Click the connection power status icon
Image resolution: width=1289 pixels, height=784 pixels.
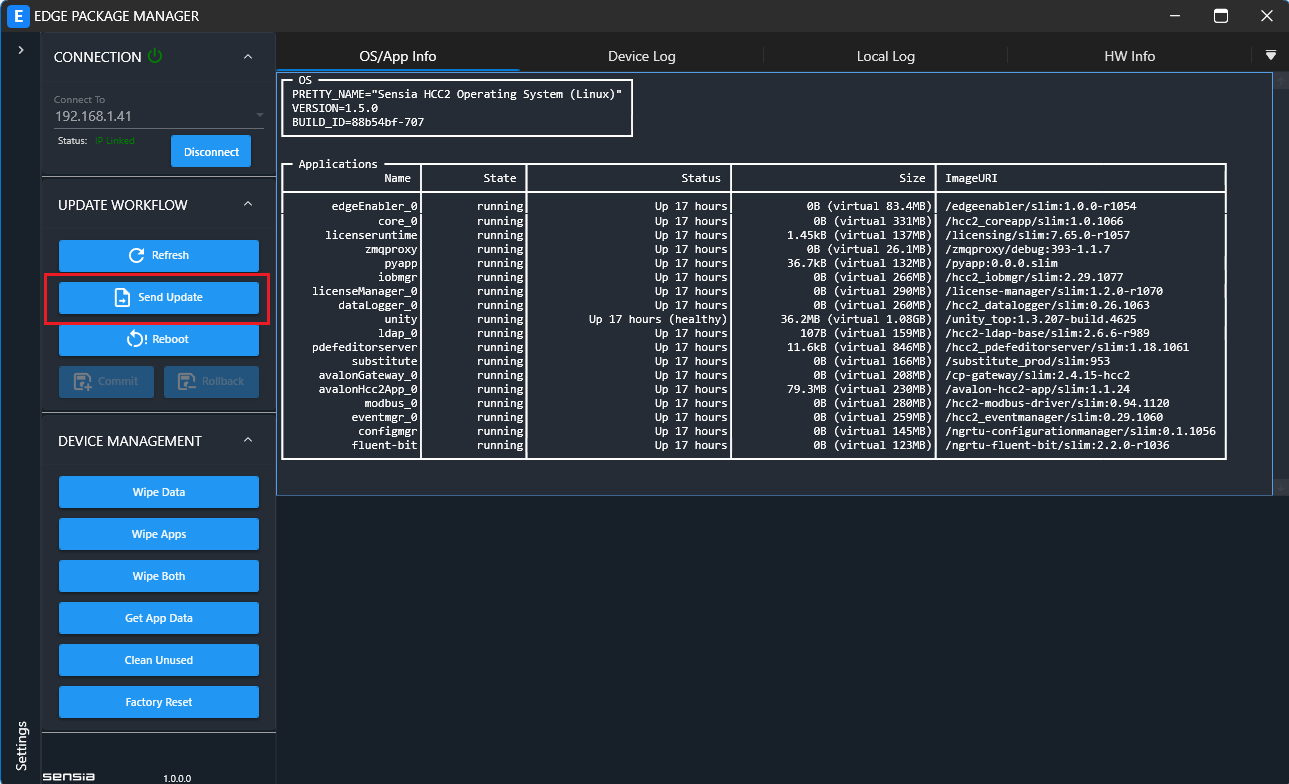(x=155, y=57)
